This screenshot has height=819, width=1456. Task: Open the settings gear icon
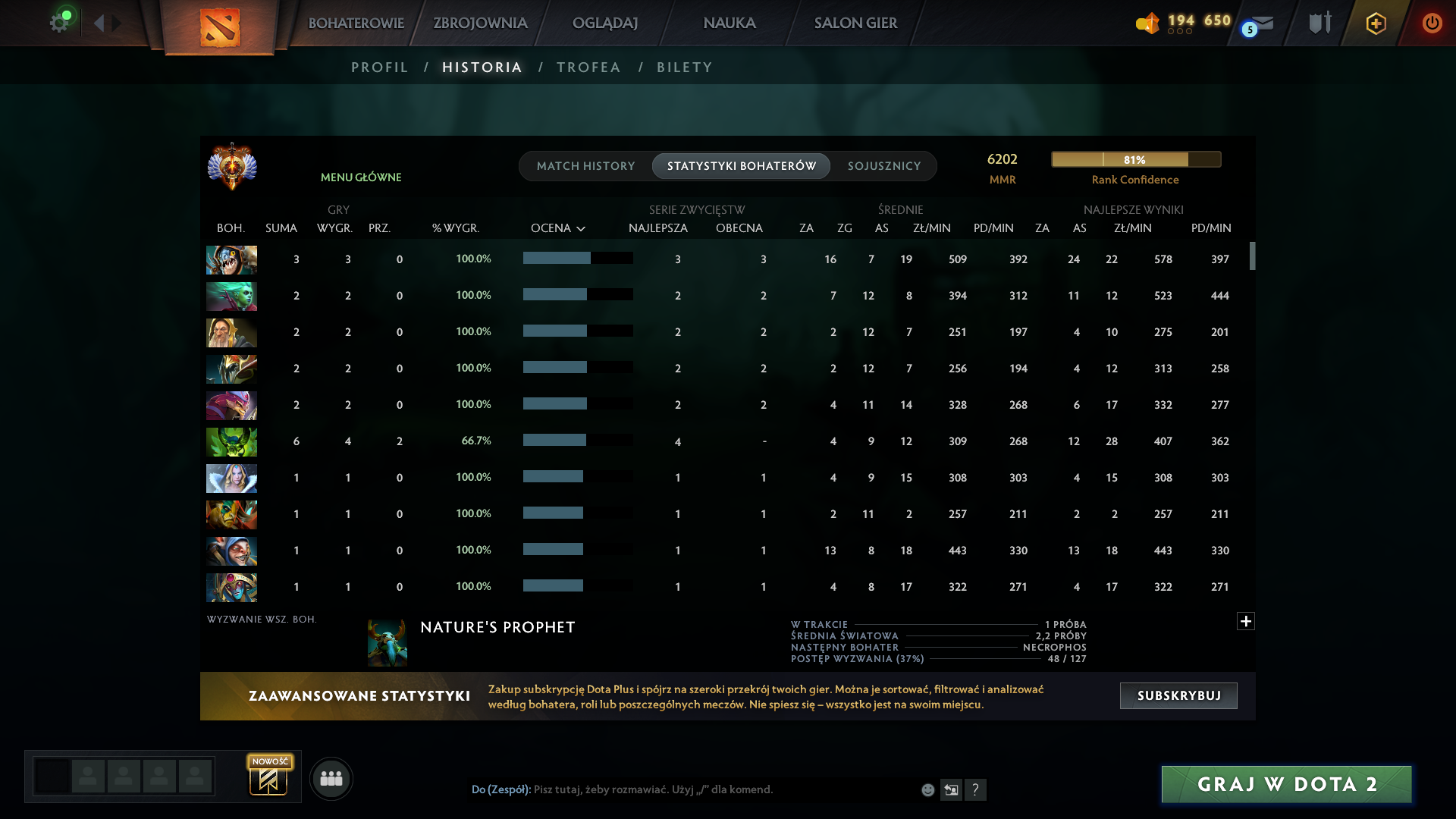tap(59, 23)
